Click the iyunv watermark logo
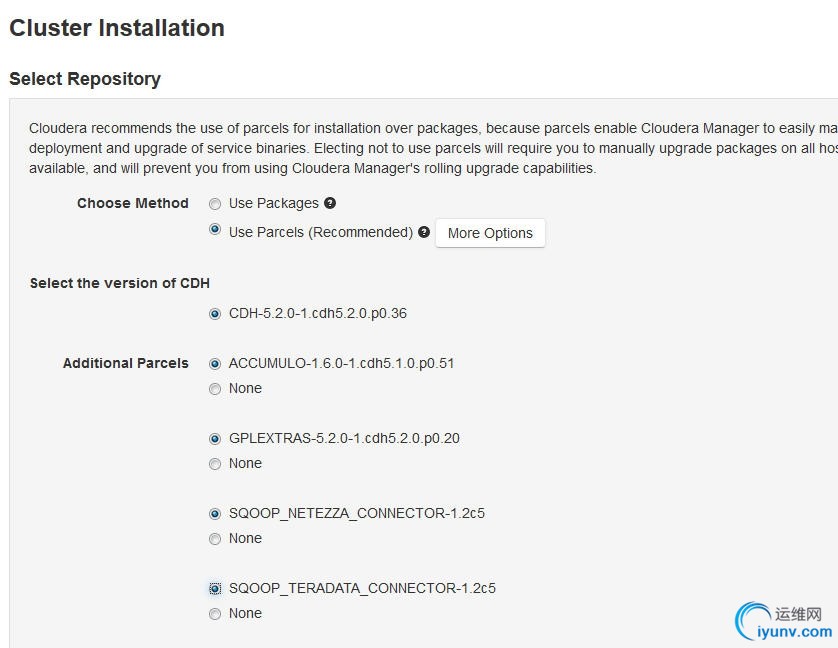 coord(752,619)
